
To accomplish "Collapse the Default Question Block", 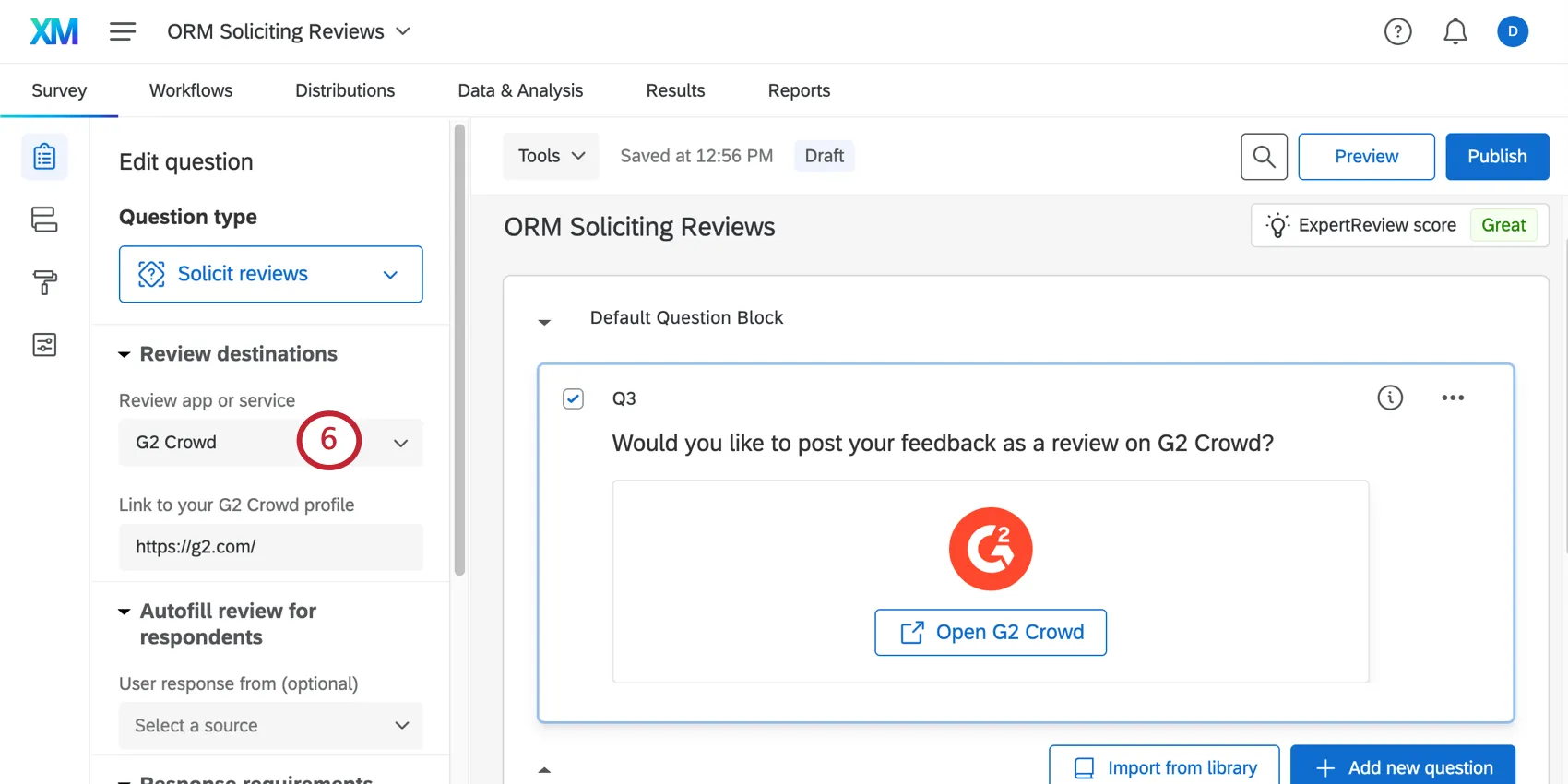I will (x=544, y=322).
